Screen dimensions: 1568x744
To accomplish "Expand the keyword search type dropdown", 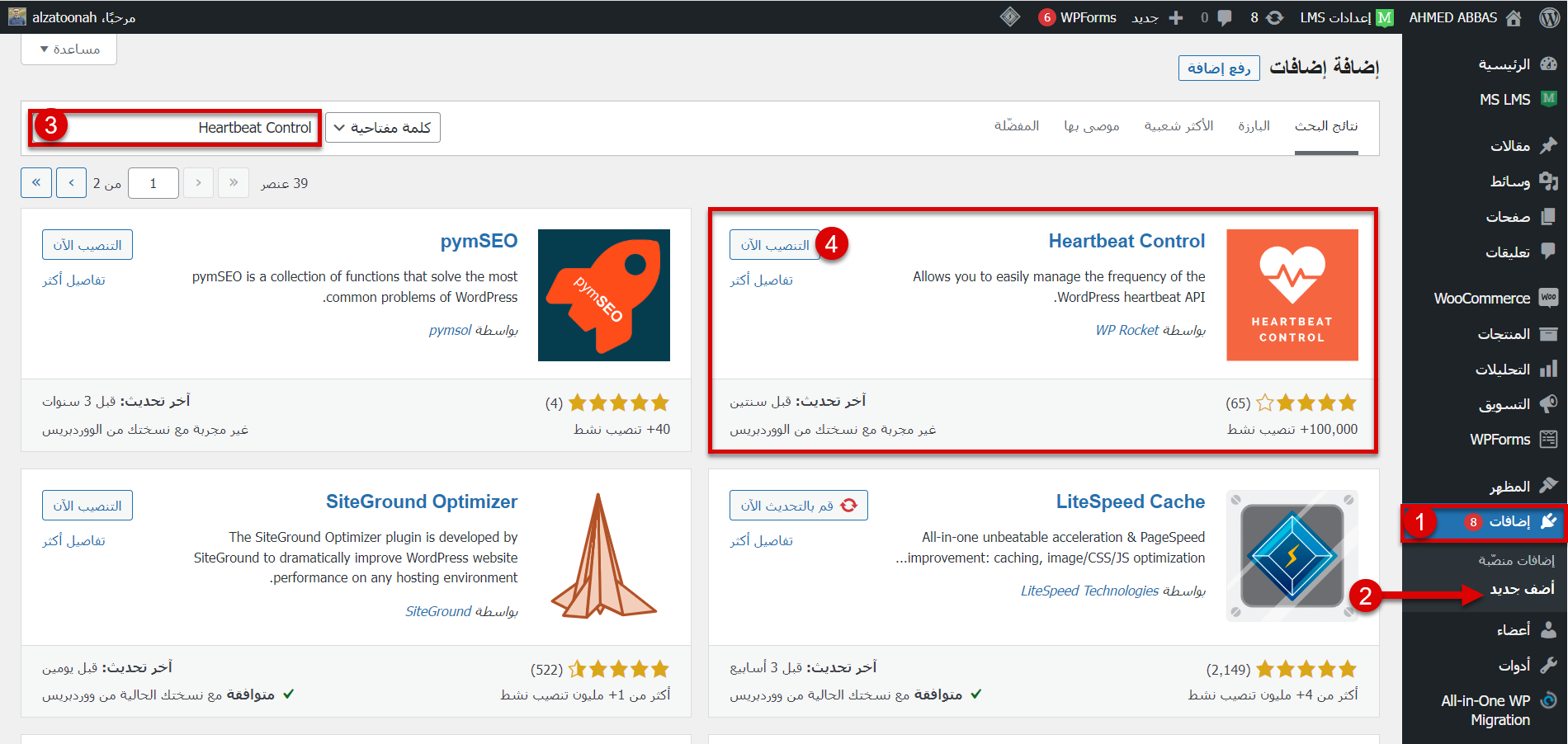I will point(383,128).
